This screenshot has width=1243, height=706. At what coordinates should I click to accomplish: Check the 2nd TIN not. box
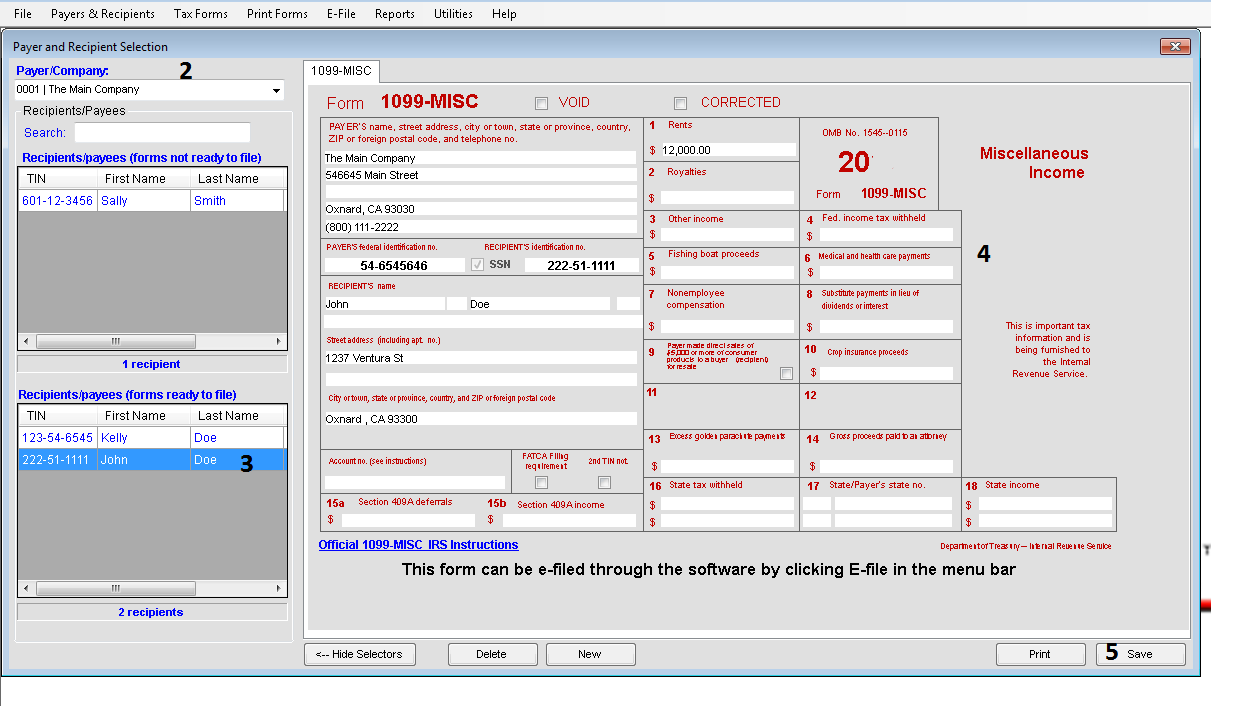coord(604,483)
